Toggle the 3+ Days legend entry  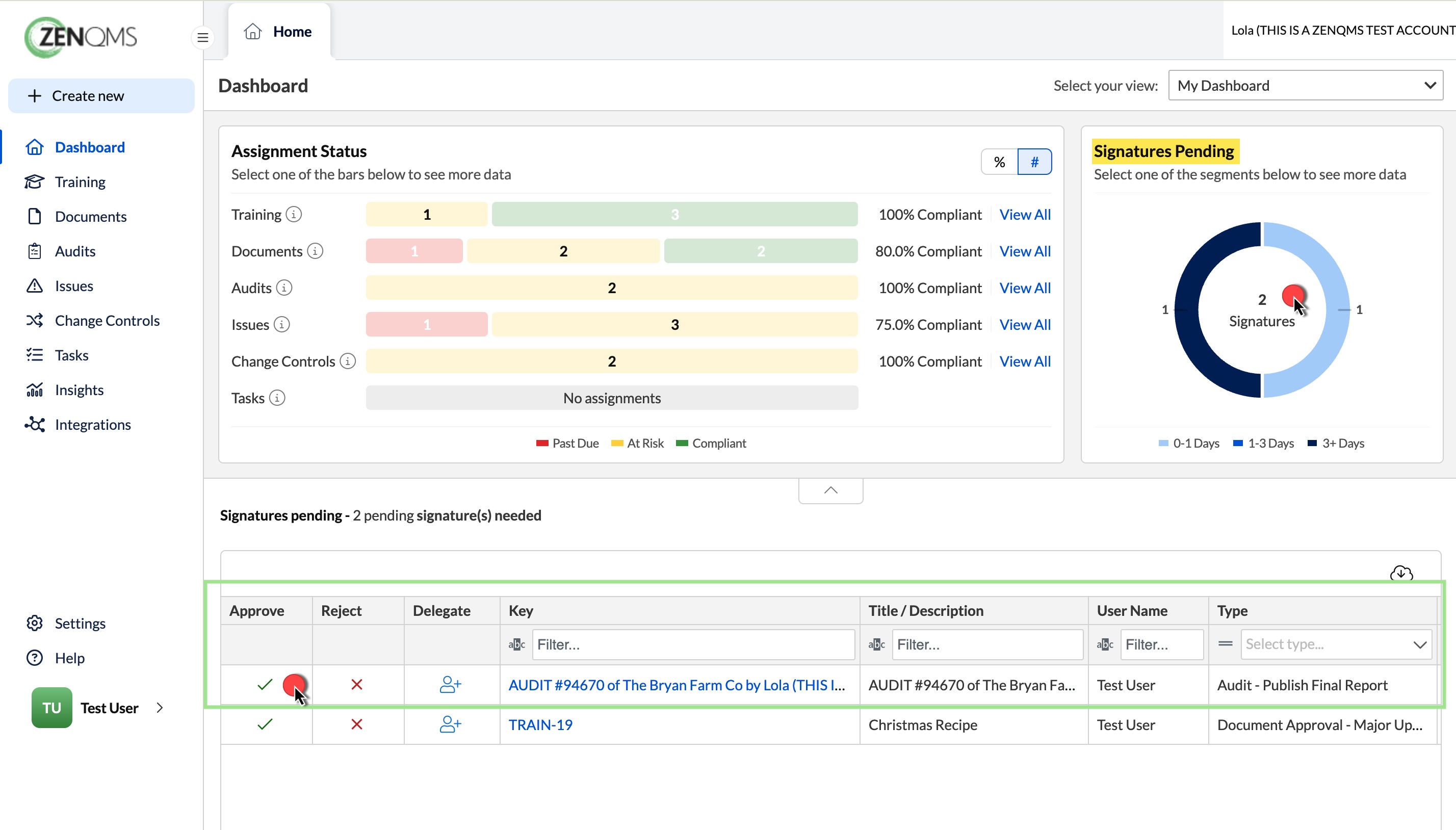click(x=1335, y=443)
